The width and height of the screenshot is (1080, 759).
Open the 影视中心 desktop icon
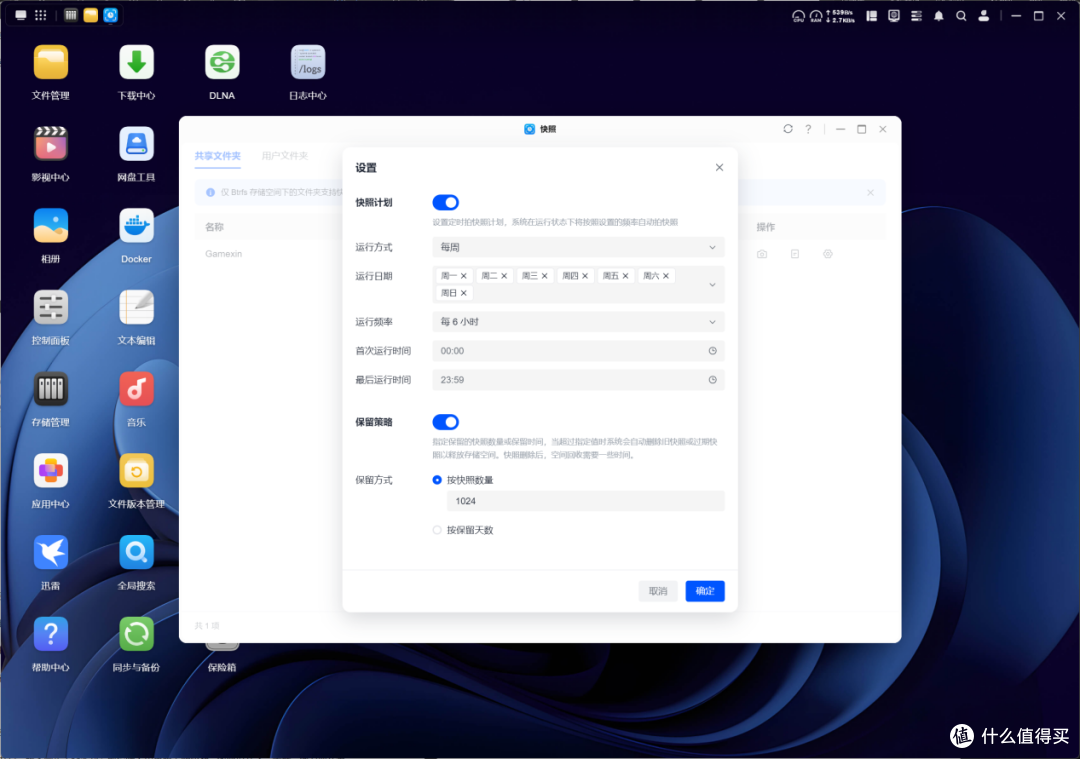pos(50,145)
